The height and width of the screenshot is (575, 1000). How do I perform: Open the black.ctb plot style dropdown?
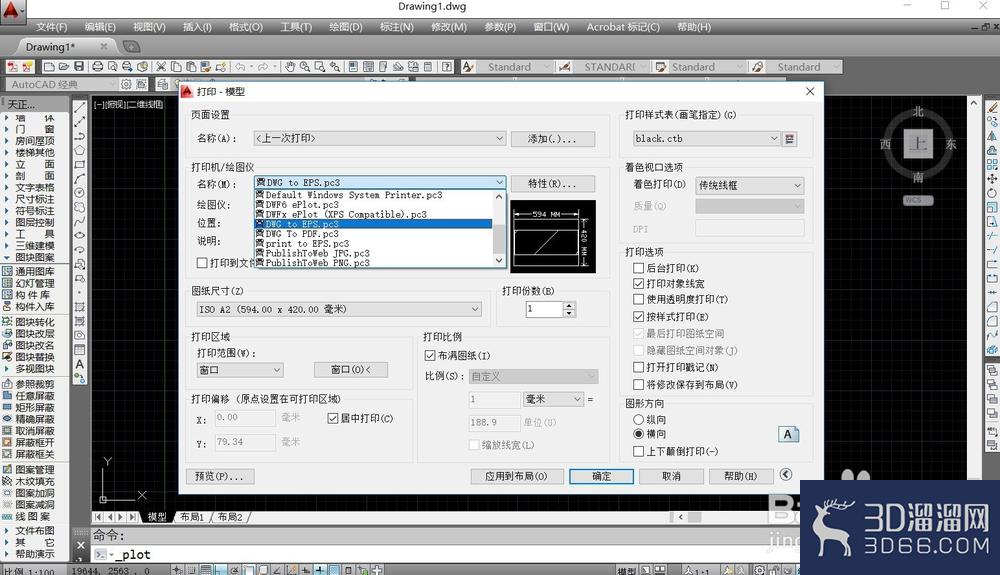[706, 138]
